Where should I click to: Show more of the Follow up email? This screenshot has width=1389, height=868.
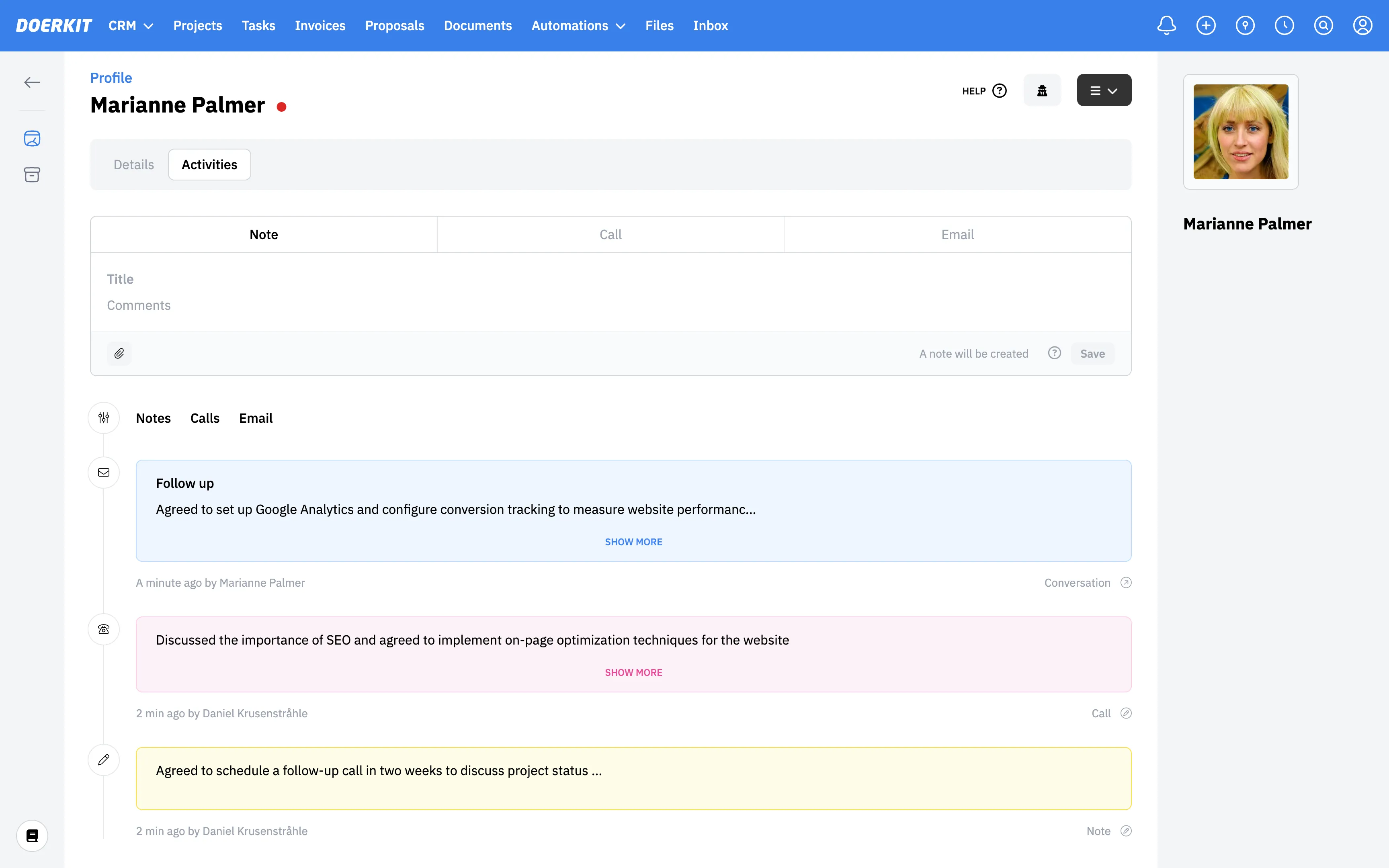633,542
